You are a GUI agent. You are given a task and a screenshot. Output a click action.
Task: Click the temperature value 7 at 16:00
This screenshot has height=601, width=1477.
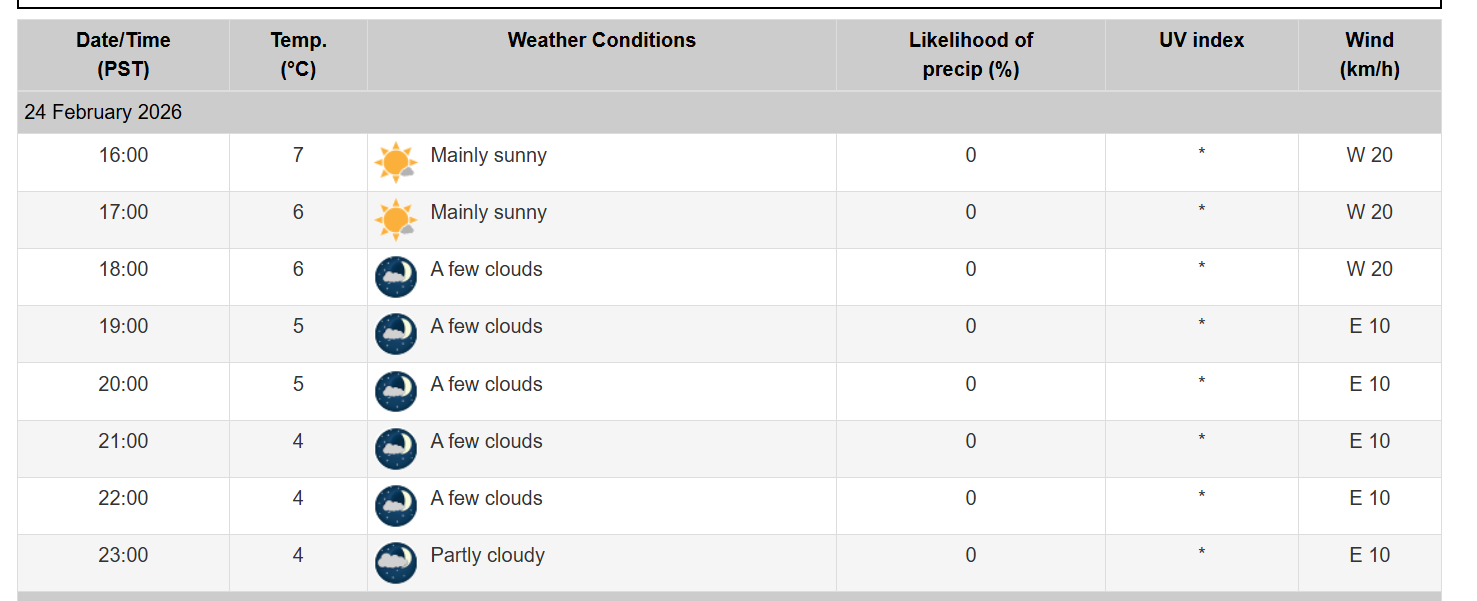click(298, 155)
